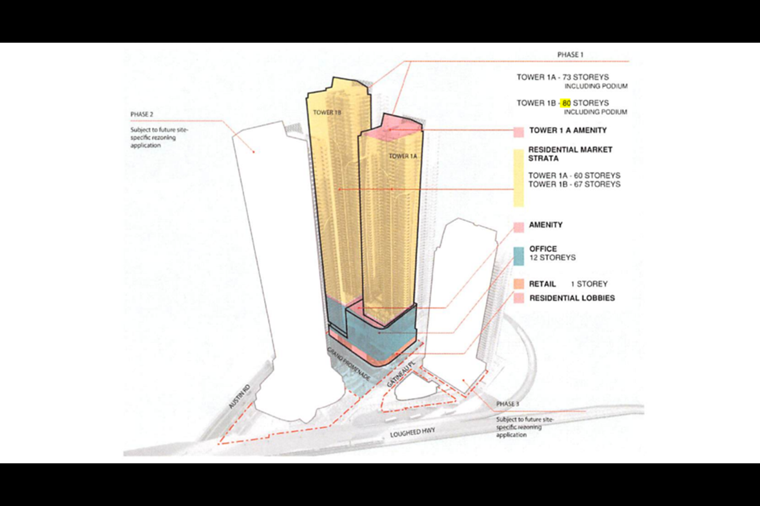The height and width of the screenshot is (506, 760).
Task: Click the pink Residential Lobbies legend swatch
Action: click(518, 299)
